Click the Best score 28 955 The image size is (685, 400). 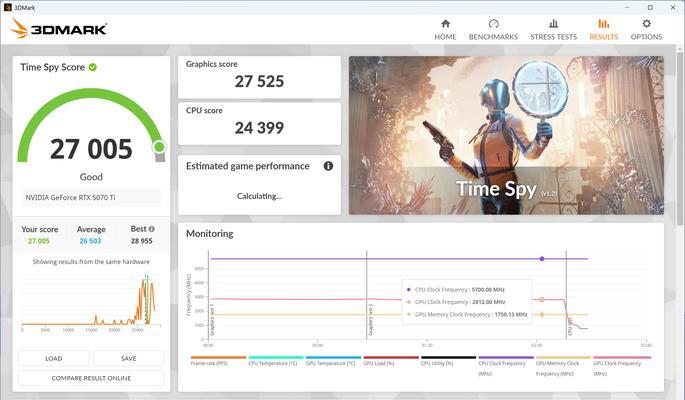(x=142, y=241)
